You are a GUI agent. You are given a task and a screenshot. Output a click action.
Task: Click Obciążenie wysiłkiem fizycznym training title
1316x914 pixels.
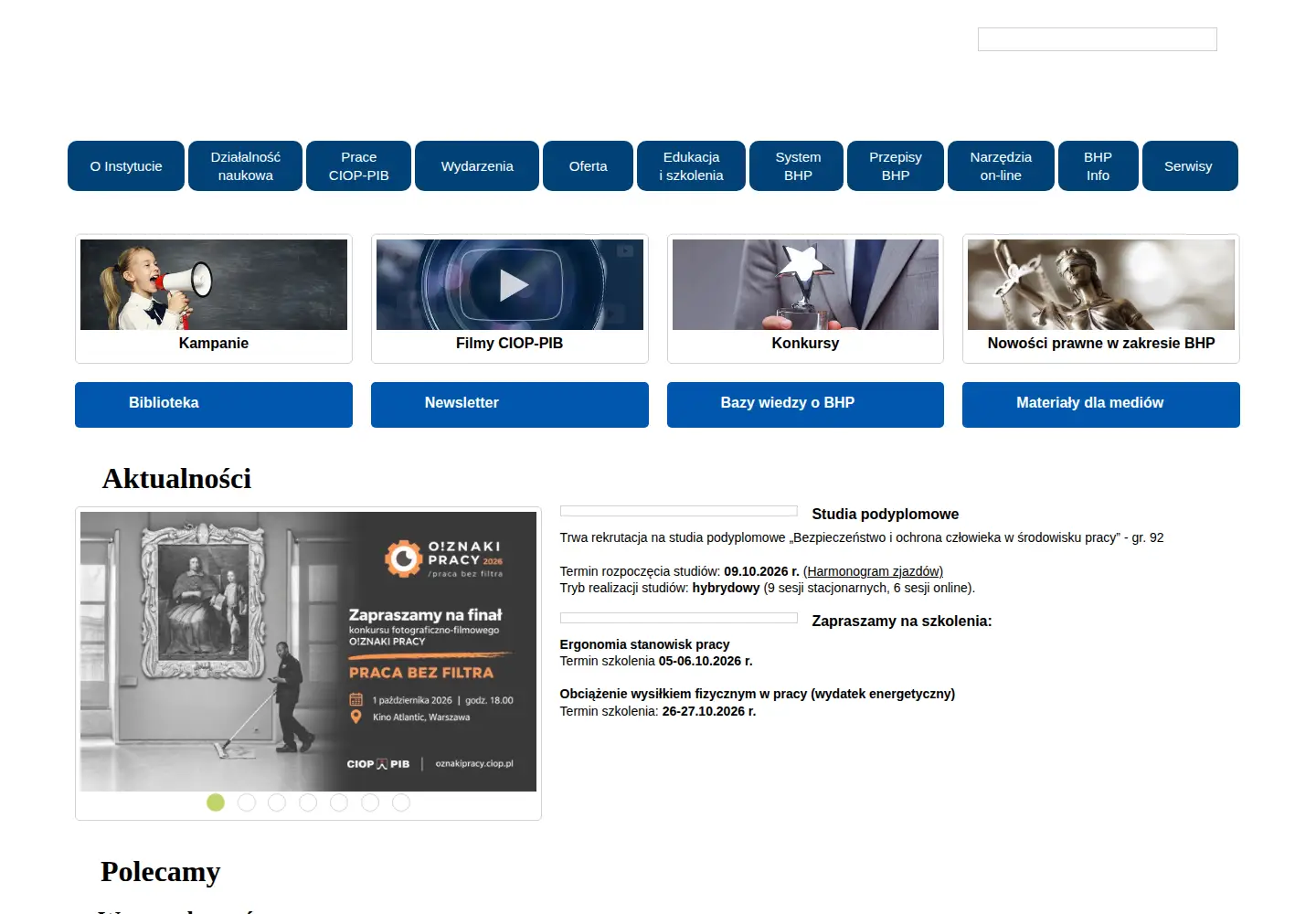point(757,694)
